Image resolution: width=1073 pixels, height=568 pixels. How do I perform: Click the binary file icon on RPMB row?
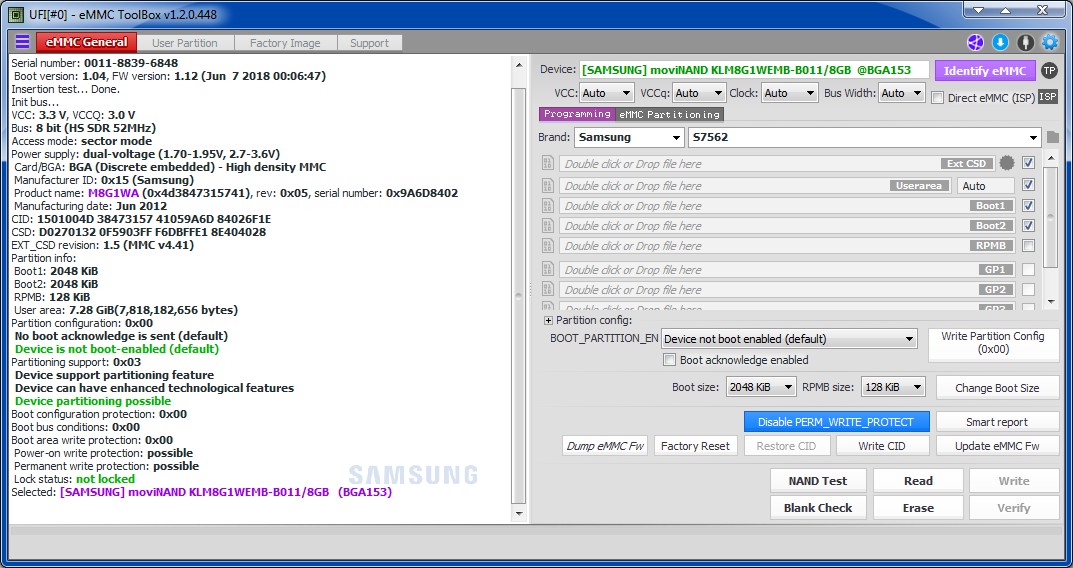tap(547, 245)
